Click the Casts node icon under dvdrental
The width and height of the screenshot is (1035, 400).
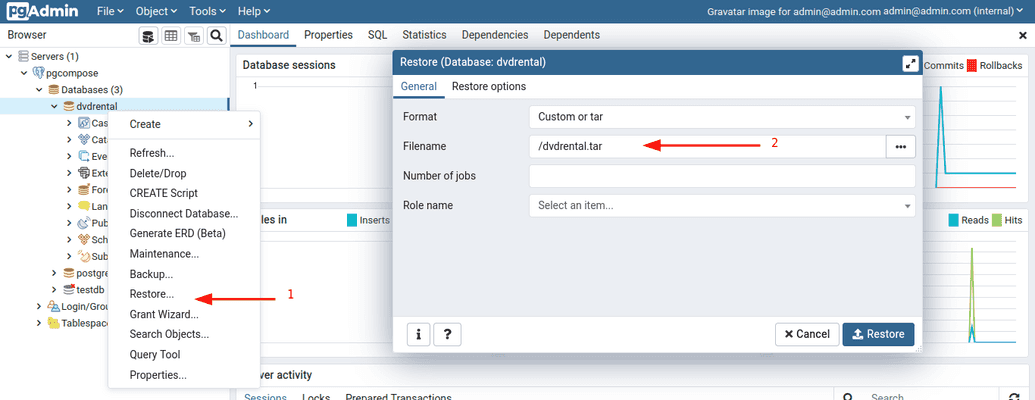[83, 123]
